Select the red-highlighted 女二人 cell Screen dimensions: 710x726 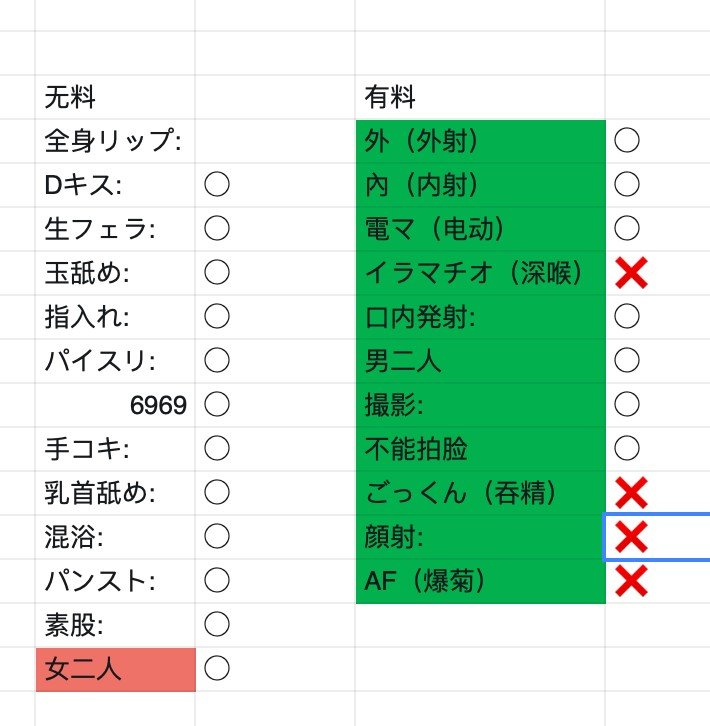(x=114, y=668)
